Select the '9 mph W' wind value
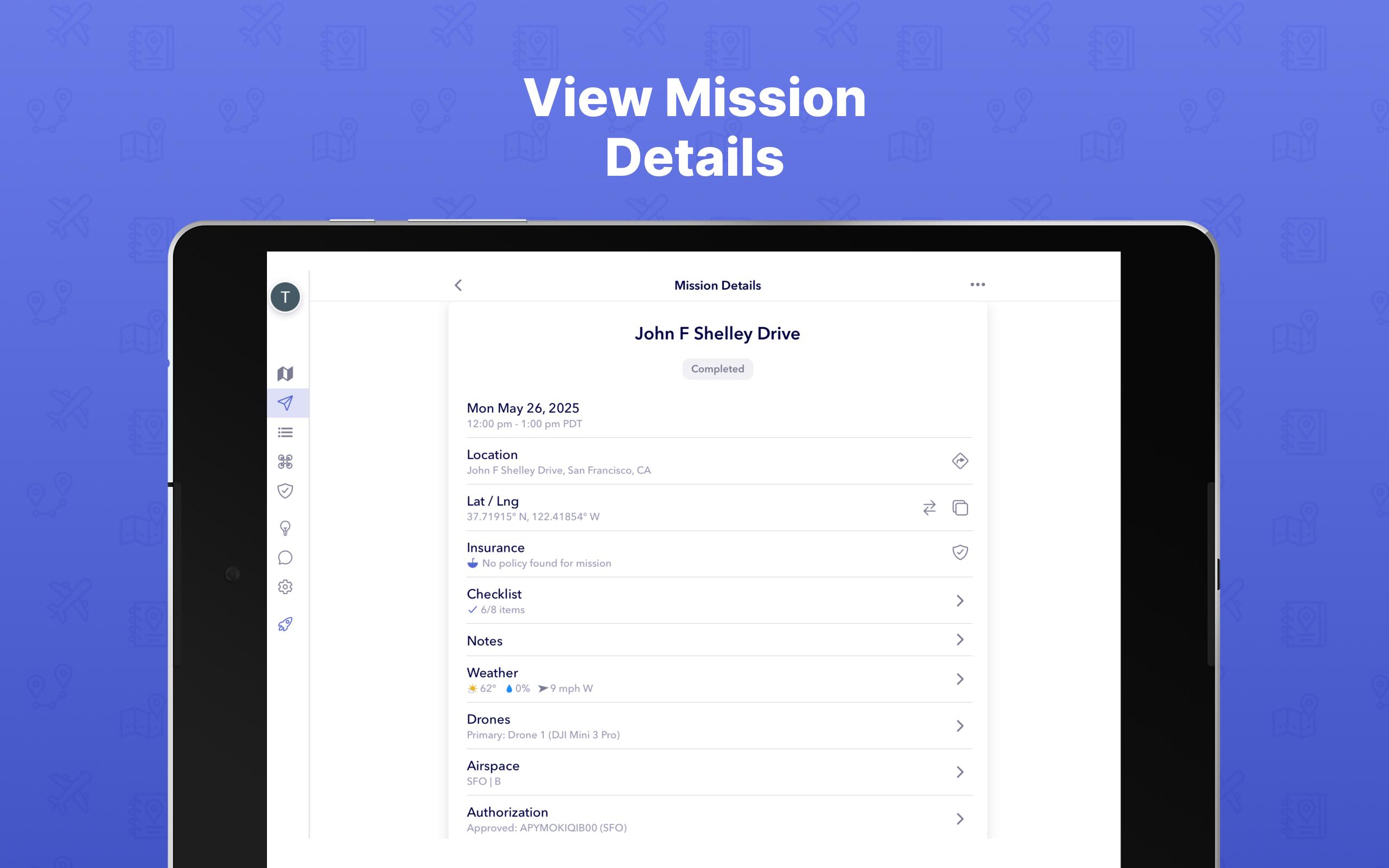 571,688
